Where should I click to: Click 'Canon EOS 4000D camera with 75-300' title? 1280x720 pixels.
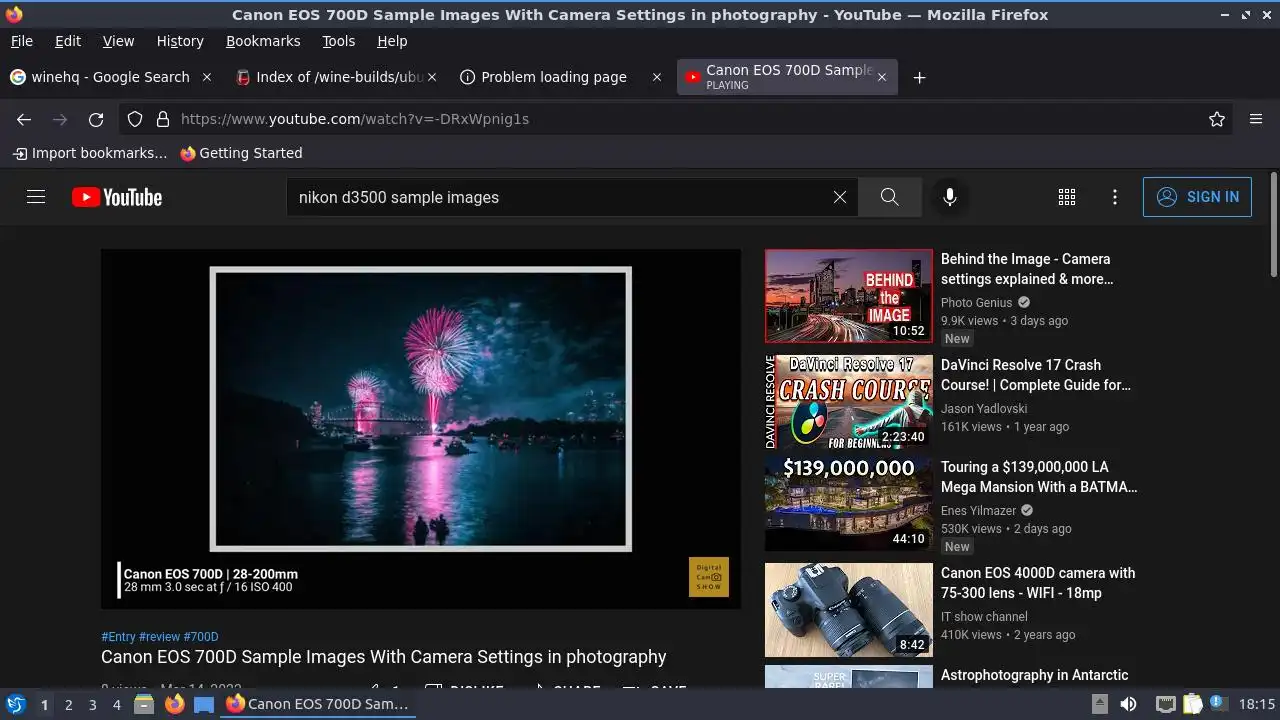1038,583
